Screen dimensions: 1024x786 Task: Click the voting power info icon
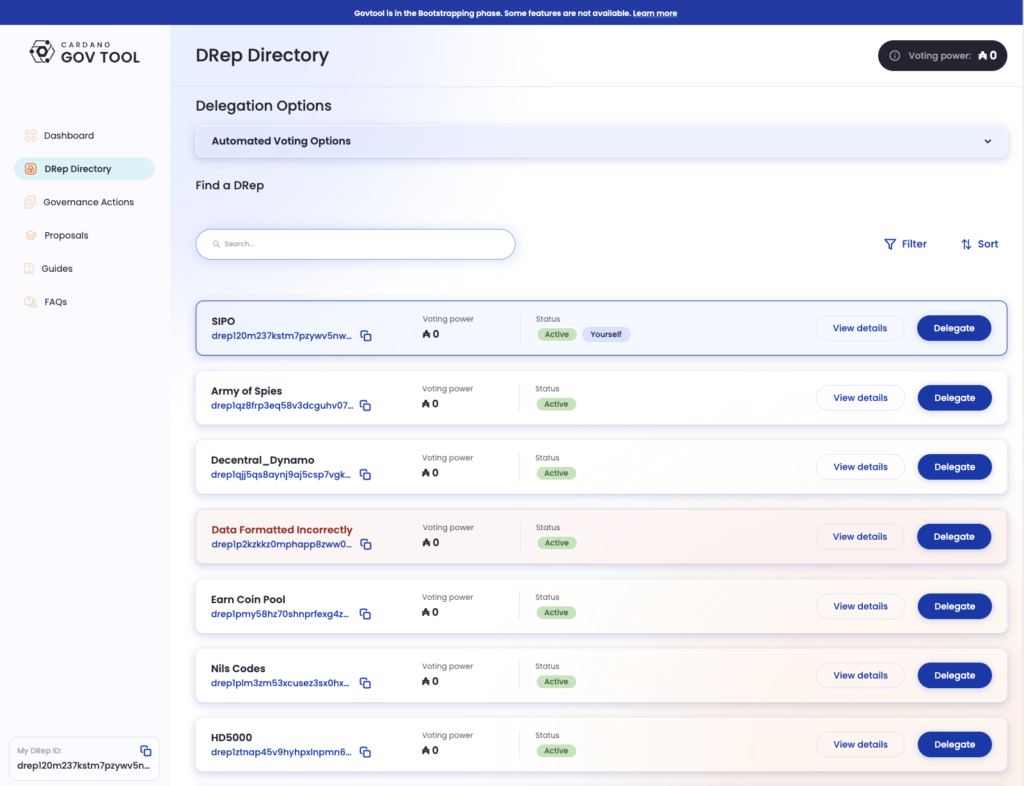tap(895, 56)
